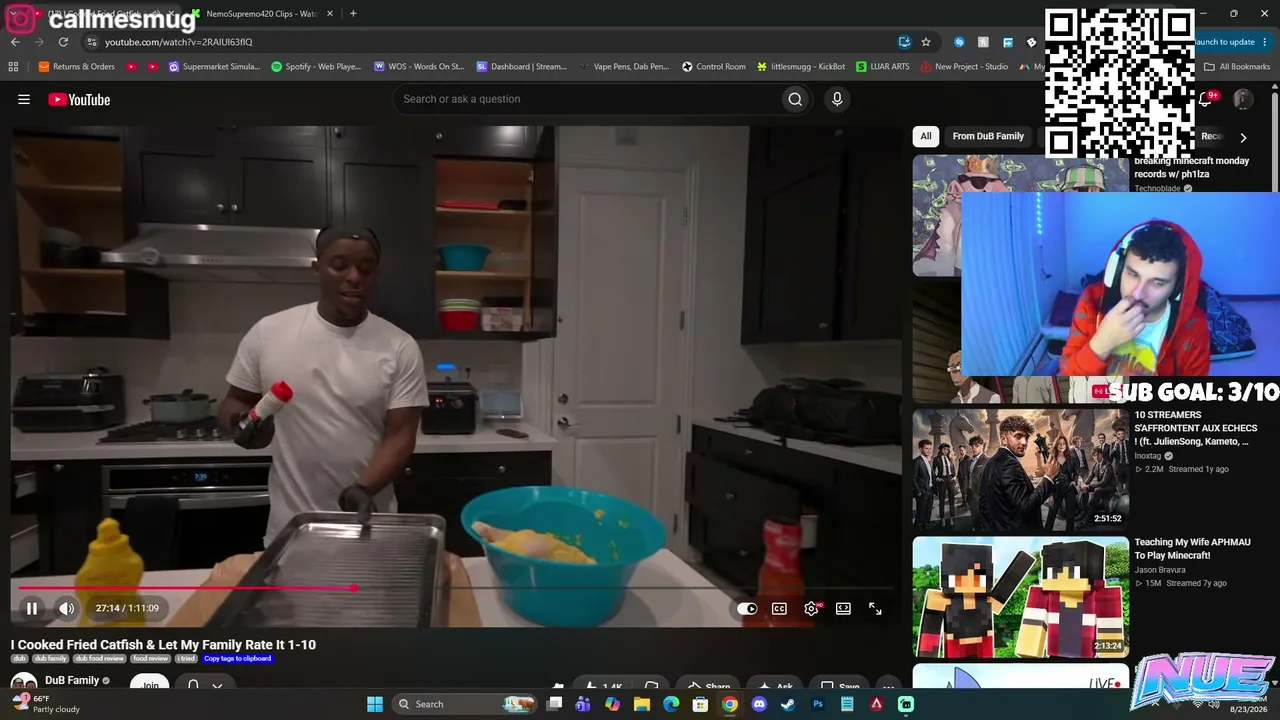This screenshot has height=720, width=1280.
Task: Open File Explorer from the taskbar
Action: [x=642, y=704]
